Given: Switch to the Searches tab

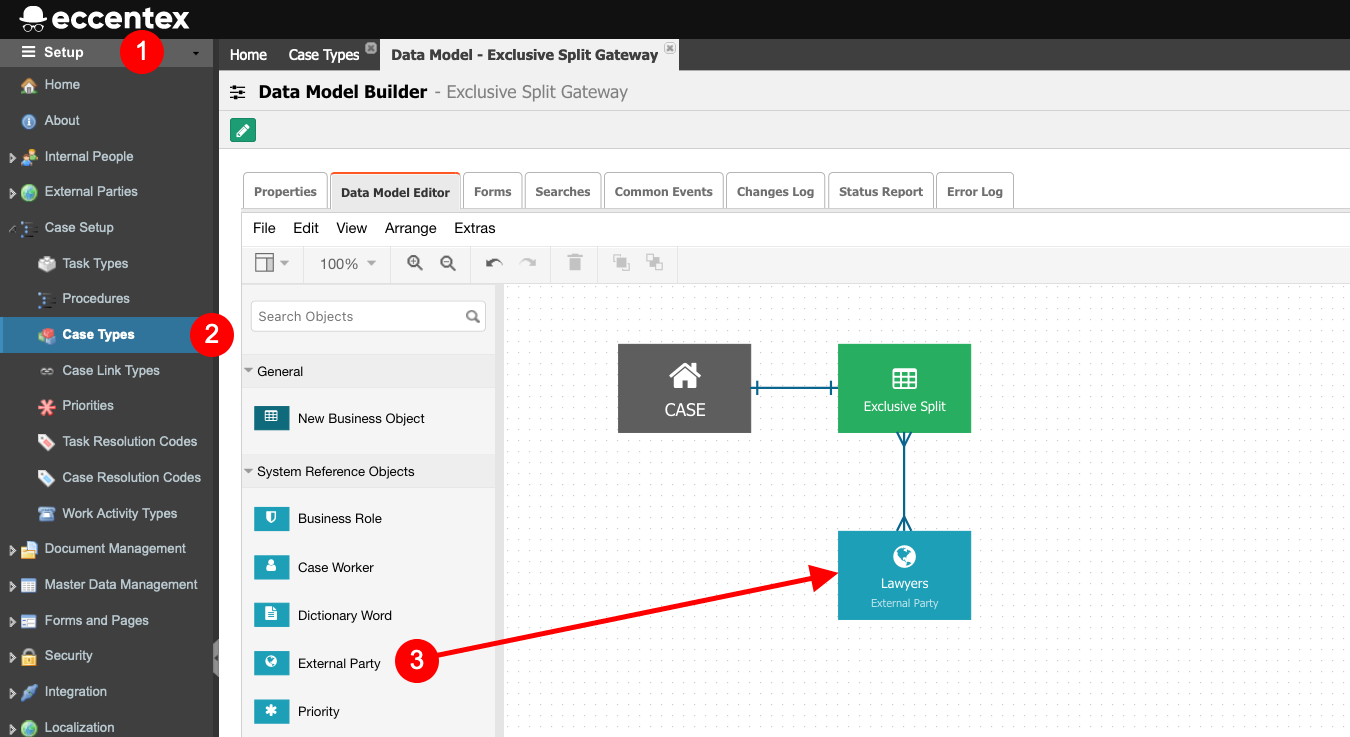Looking at the screenshot, I should [x=563, y=191].
